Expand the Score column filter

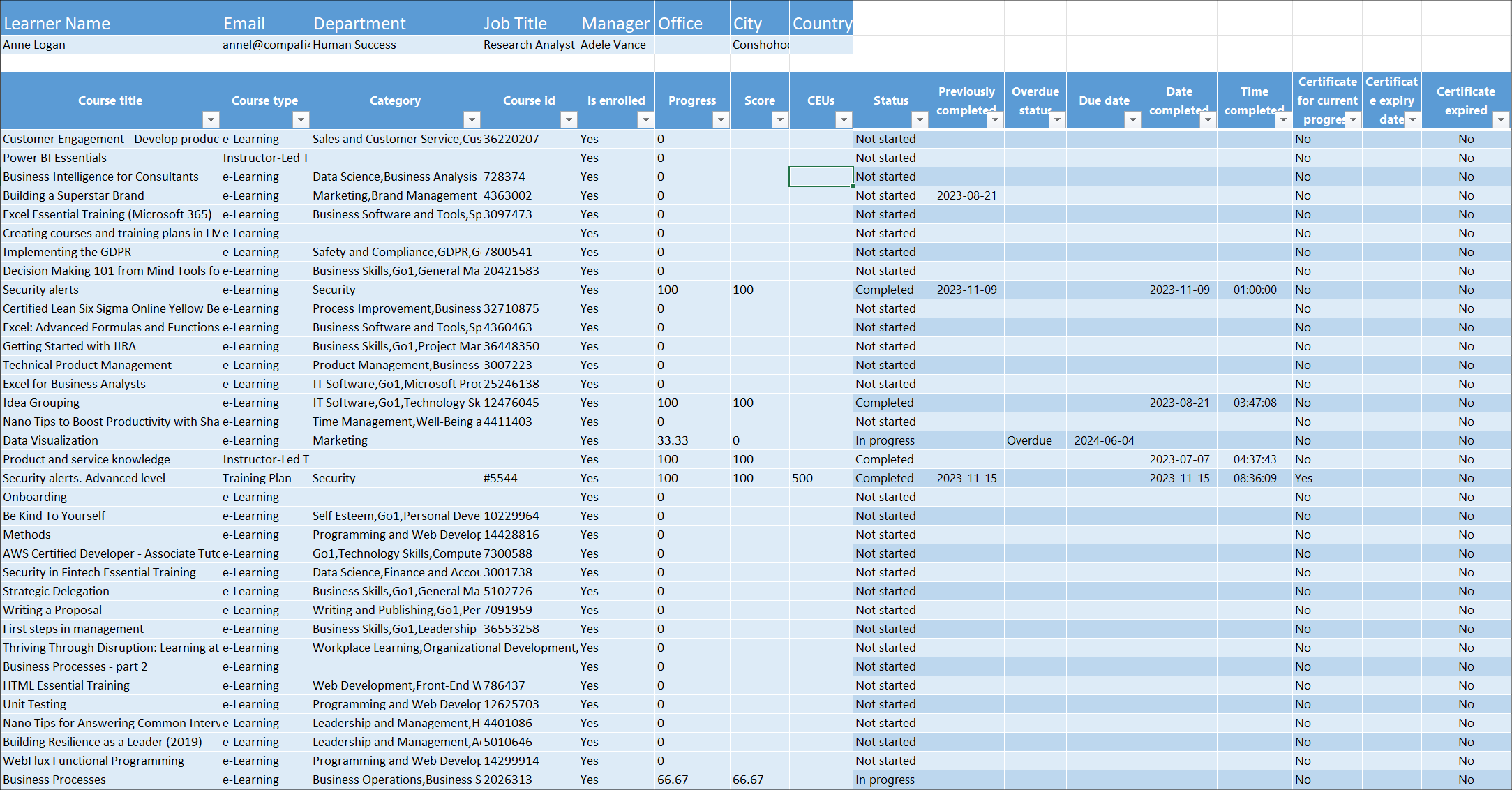point(779,119)
